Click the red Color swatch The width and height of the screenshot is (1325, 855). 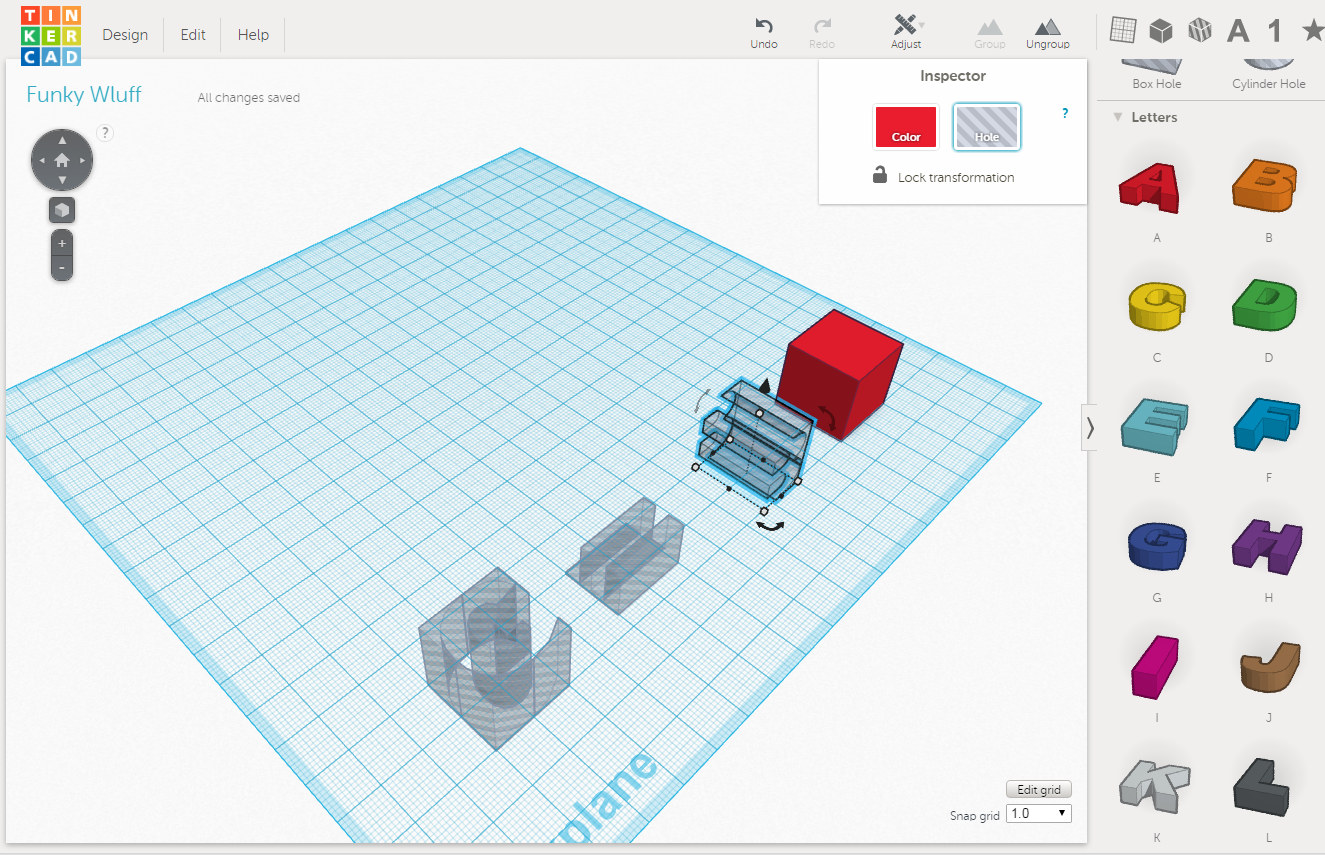pos(905,127)
